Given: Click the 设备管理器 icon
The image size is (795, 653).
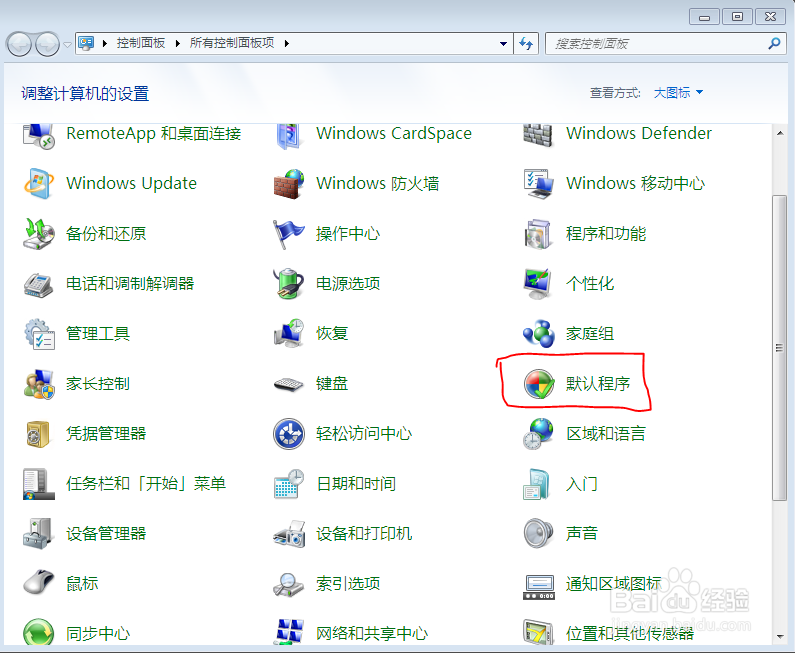Looking at the screenshot, I should pos(39,533).
